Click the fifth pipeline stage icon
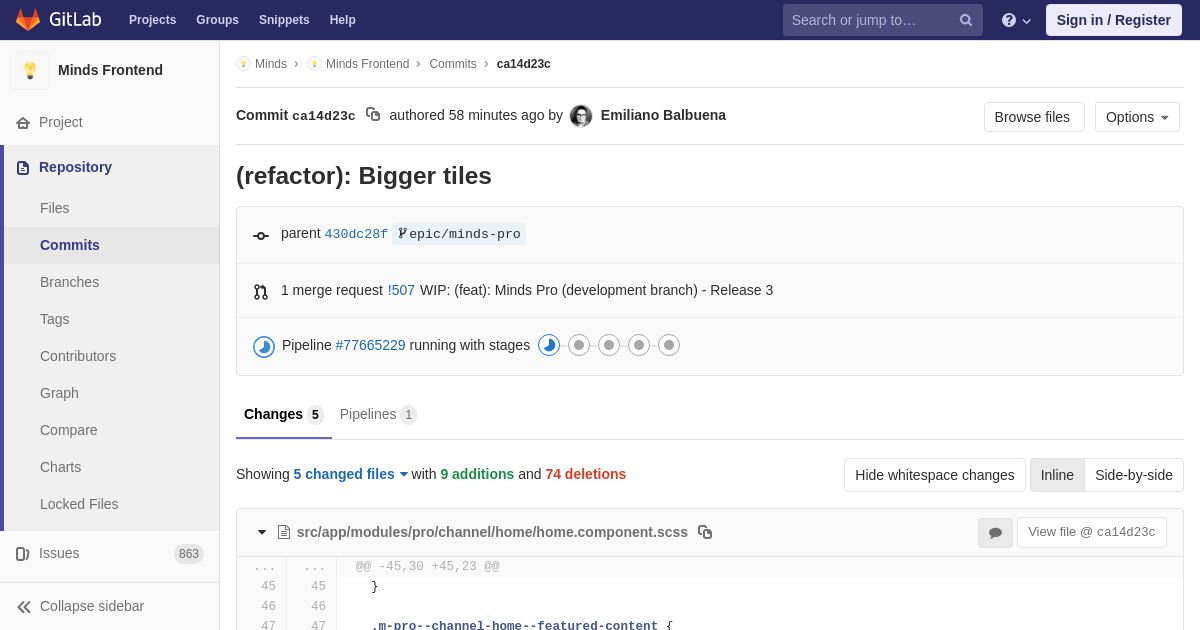The height and width of the screenshot is (630, 1200). click(x=669, y=345)
